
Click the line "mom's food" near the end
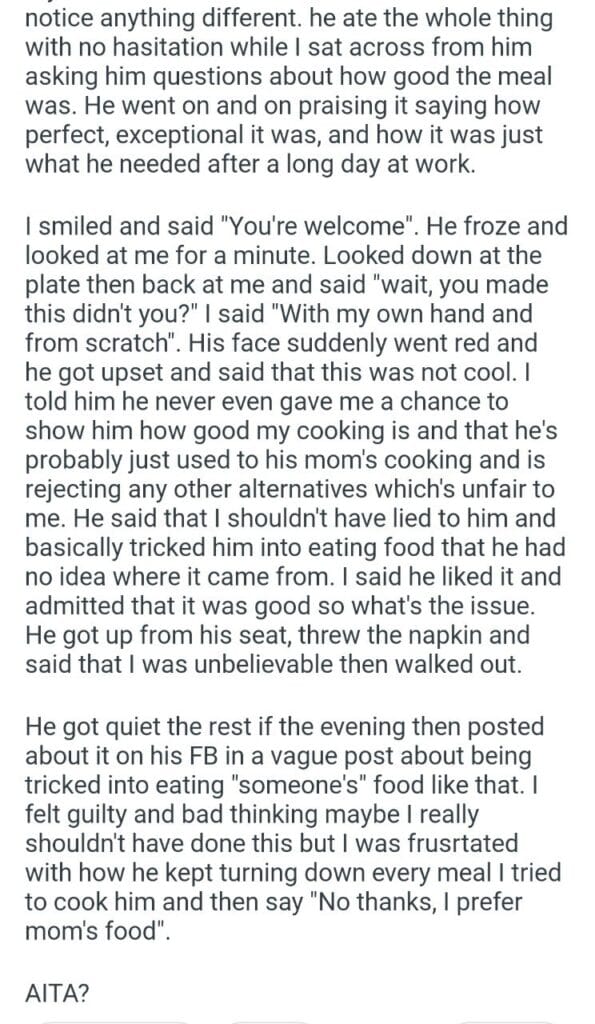click(x=97, y=930)
